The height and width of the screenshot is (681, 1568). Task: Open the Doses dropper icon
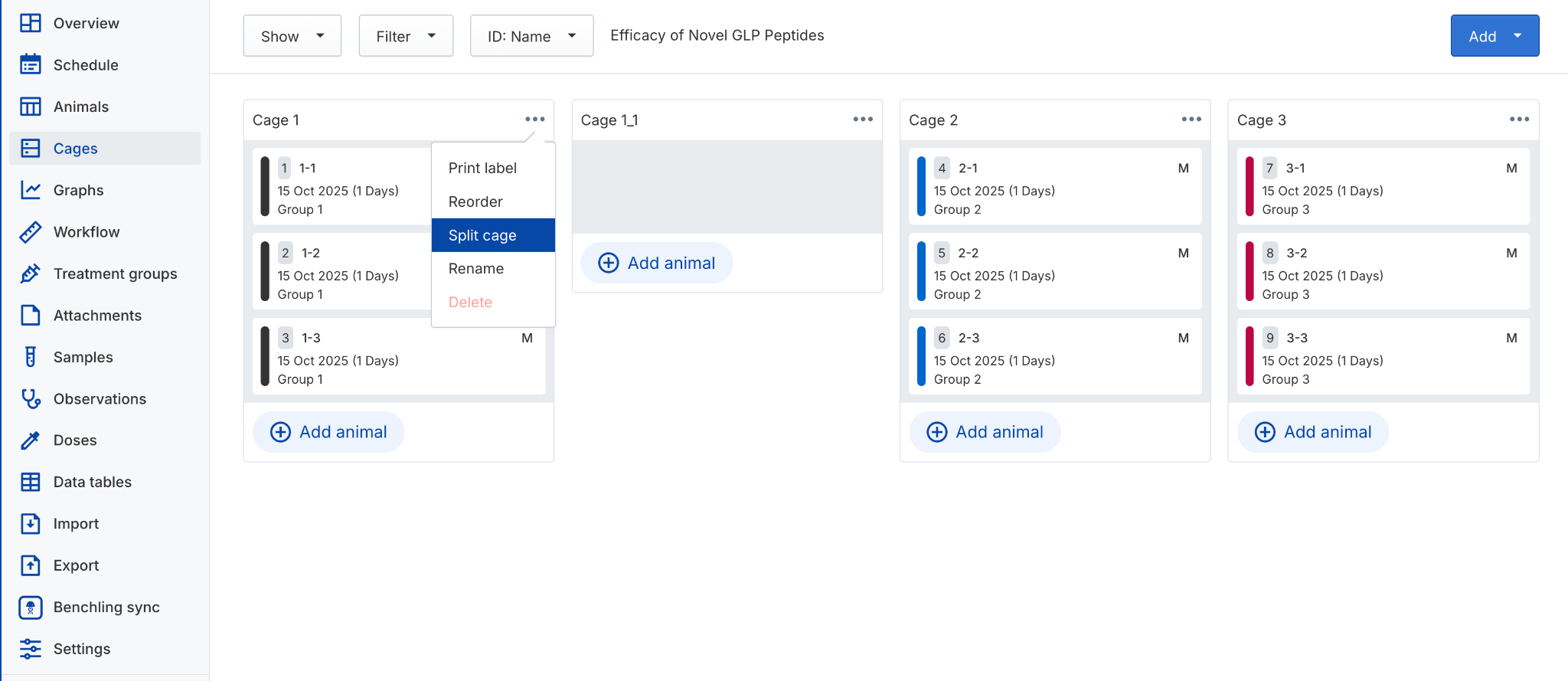click(31, 440)
